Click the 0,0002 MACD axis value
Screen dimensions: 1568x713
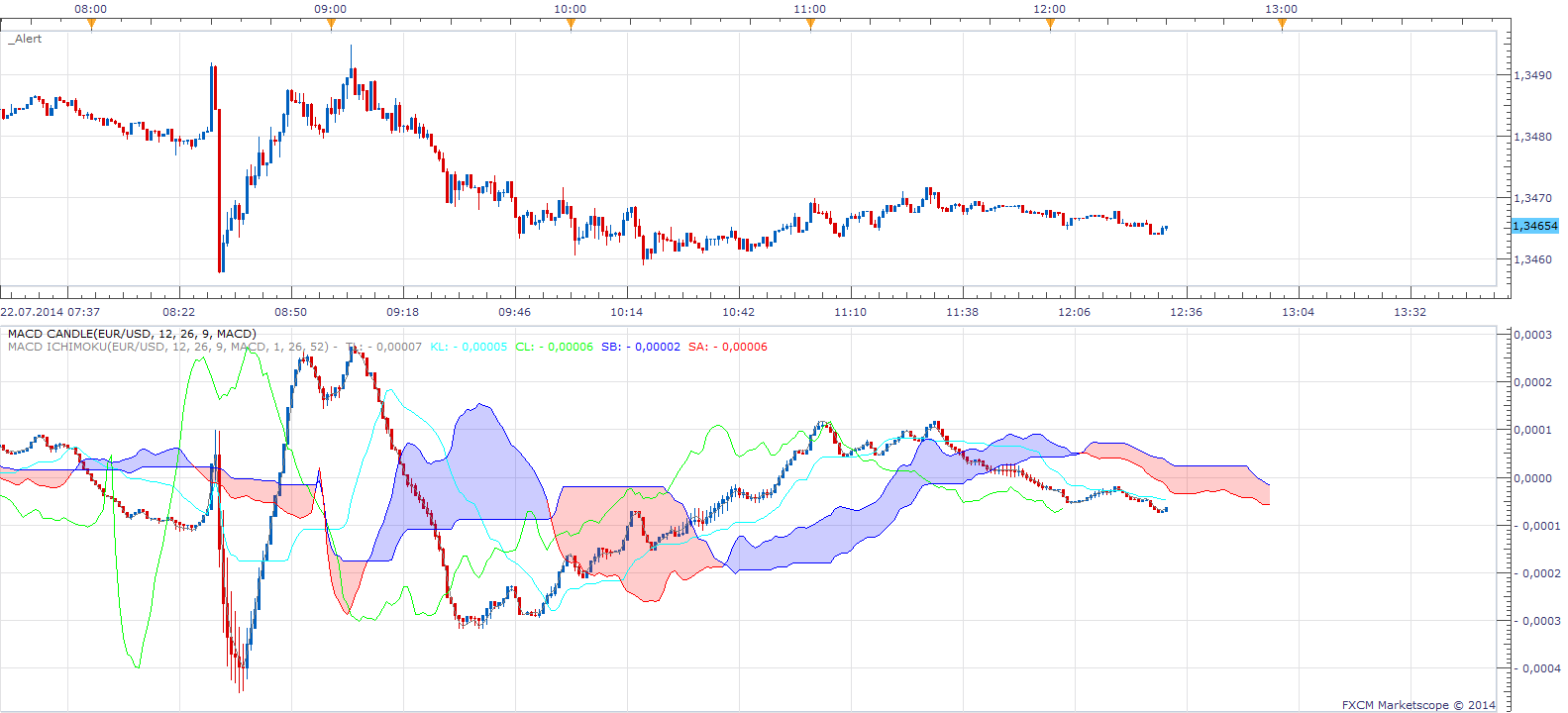point(1533,382)
